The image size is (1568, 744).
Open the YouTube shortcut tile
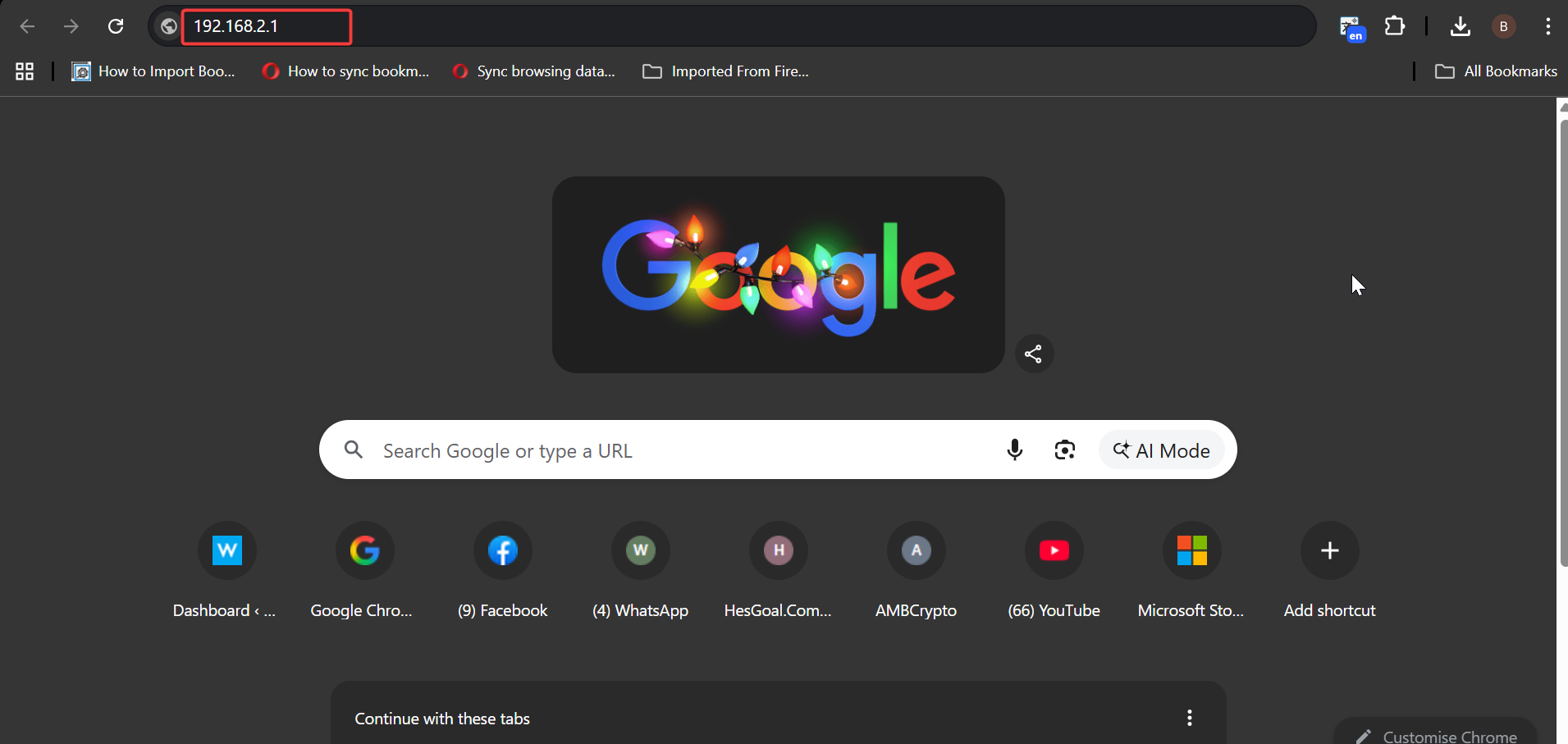pos(1054,570)
